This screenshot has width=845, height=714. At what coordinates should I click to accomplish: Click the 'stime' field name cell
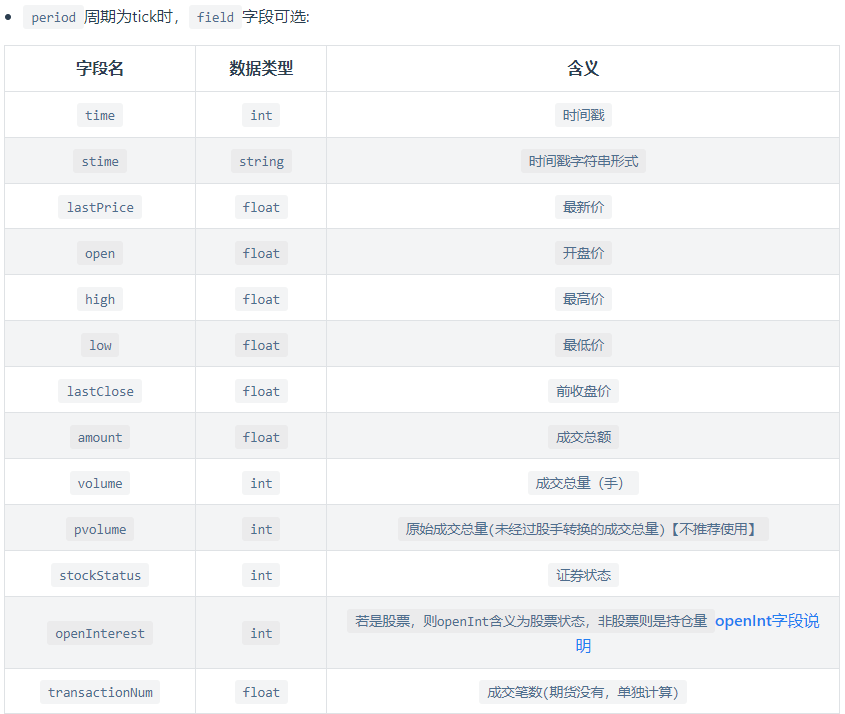click(x=100, y=161)
